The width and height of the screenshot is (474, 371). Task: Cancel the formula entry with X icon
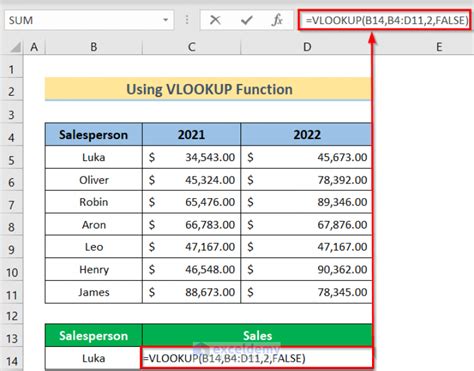pyautogui.click(x=215, y=20)
